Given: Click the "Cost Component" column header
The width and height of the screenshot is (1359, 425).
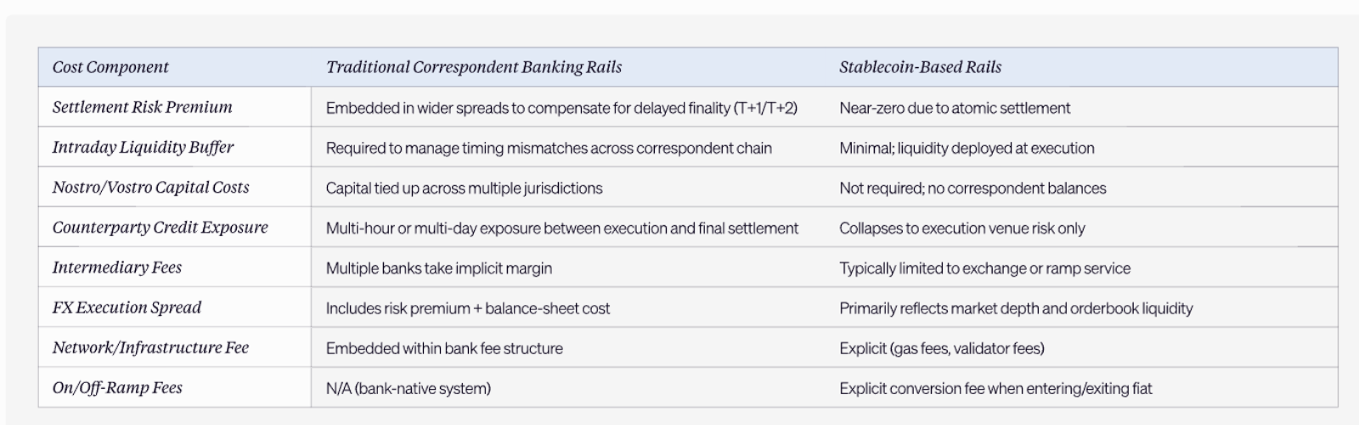Looking at the screenshot, I should tap(111, 67).
